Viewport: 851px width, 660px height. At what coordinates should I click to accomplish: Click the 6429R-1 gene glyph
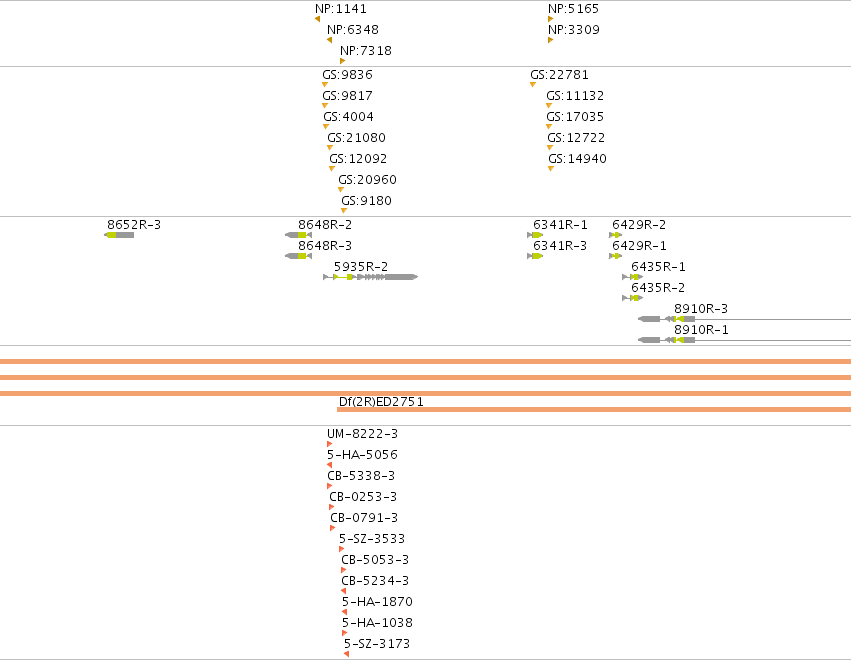click(615, 256)
